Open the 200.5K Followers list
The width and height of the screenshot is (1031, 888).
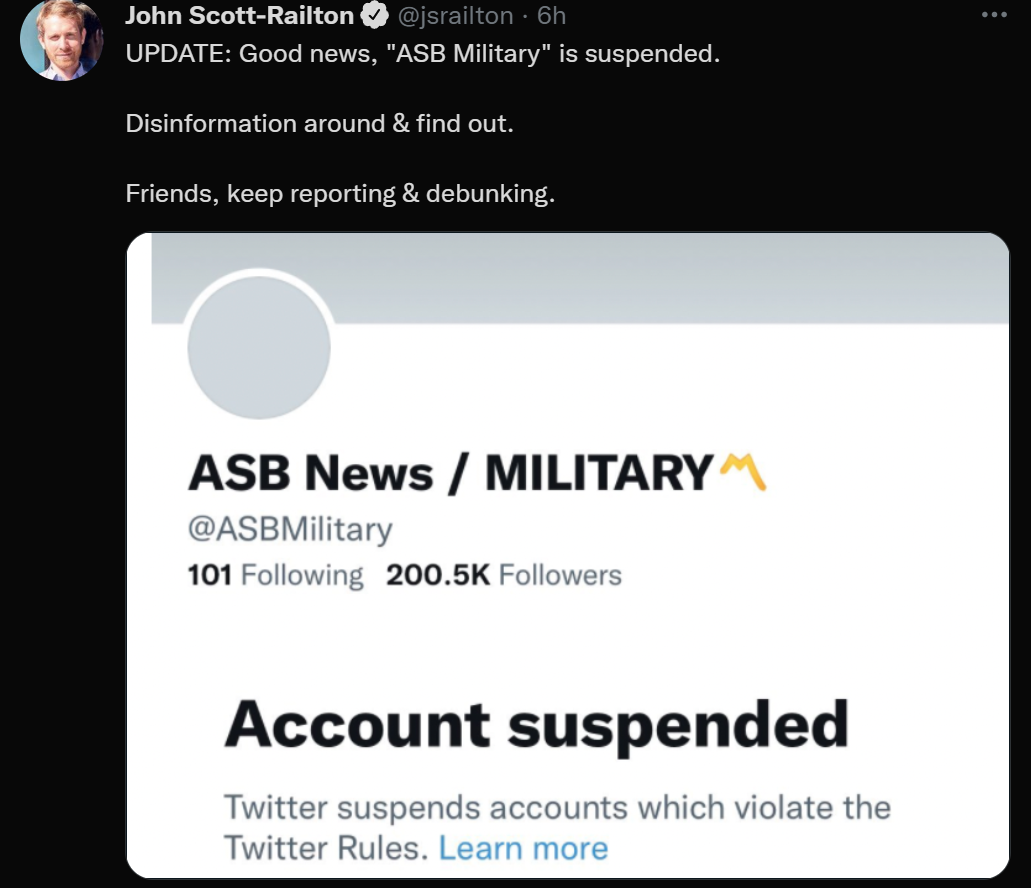tap(504, 575)
